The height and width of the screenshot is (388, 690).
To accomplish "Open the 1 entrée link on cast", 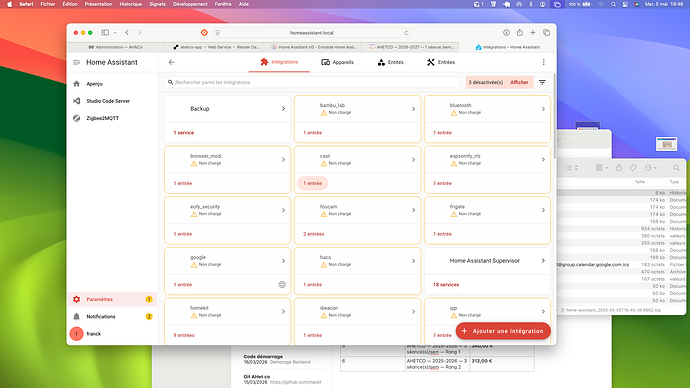I will click(x=312, y=183).
